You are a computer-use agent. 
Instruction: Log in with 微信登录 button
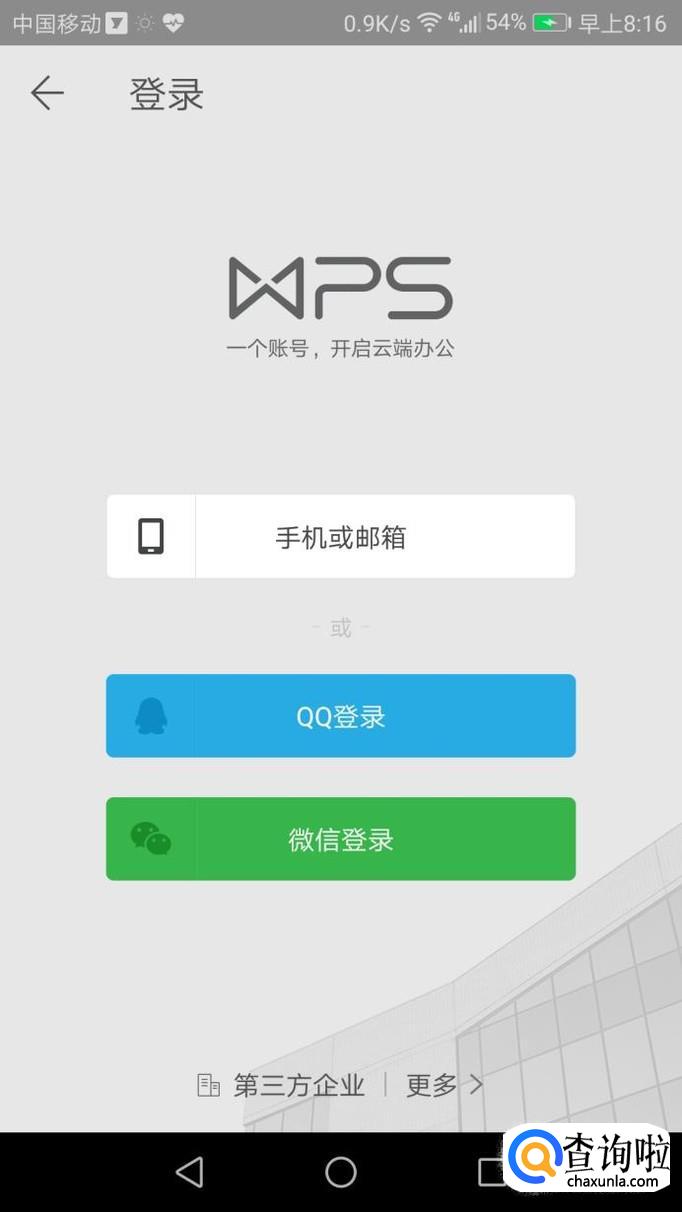pos(341,839)
